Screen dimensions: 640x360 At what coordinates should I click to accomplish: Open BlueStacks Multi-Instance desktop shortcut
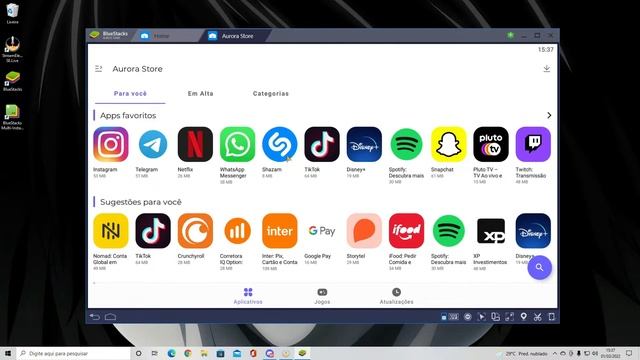12,117
